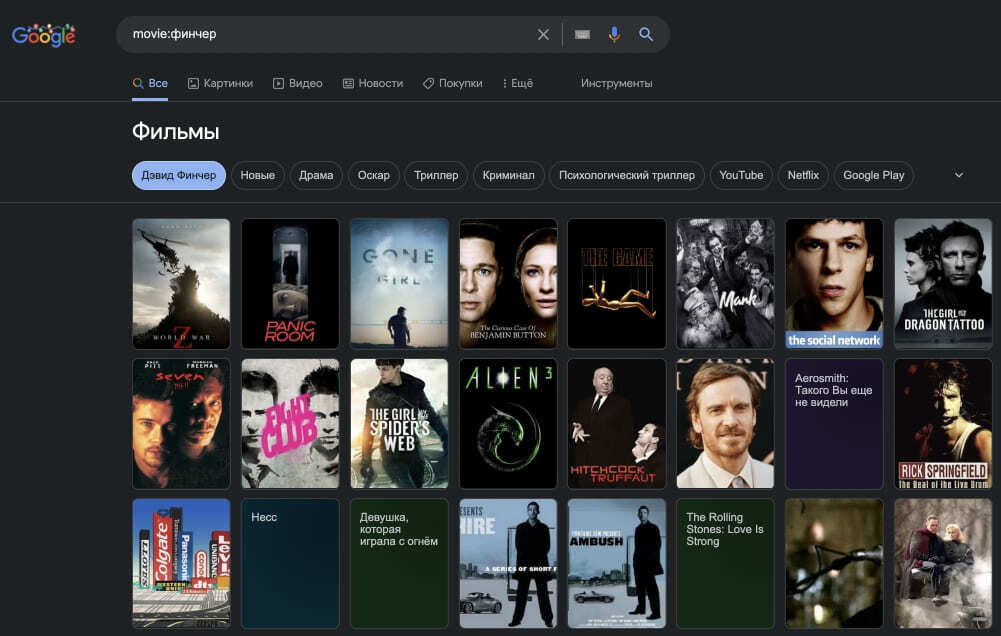
Task: Toggle the Драма filter chip
Action: (316, 176)
